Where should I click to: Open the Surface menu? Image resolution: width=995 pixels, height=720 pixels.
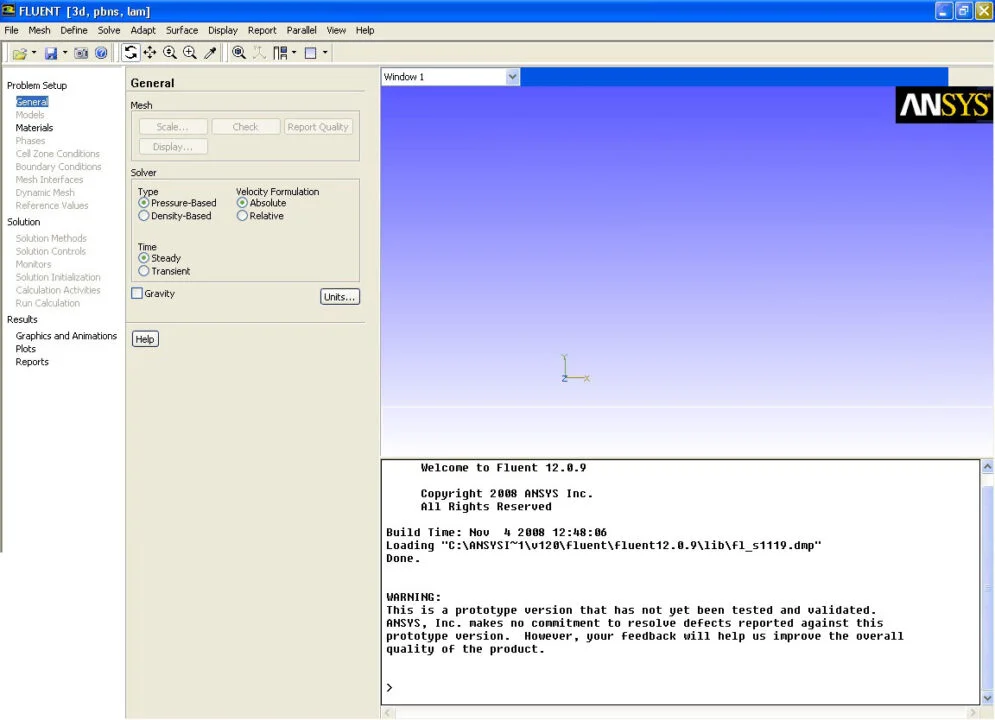[182, 30]
